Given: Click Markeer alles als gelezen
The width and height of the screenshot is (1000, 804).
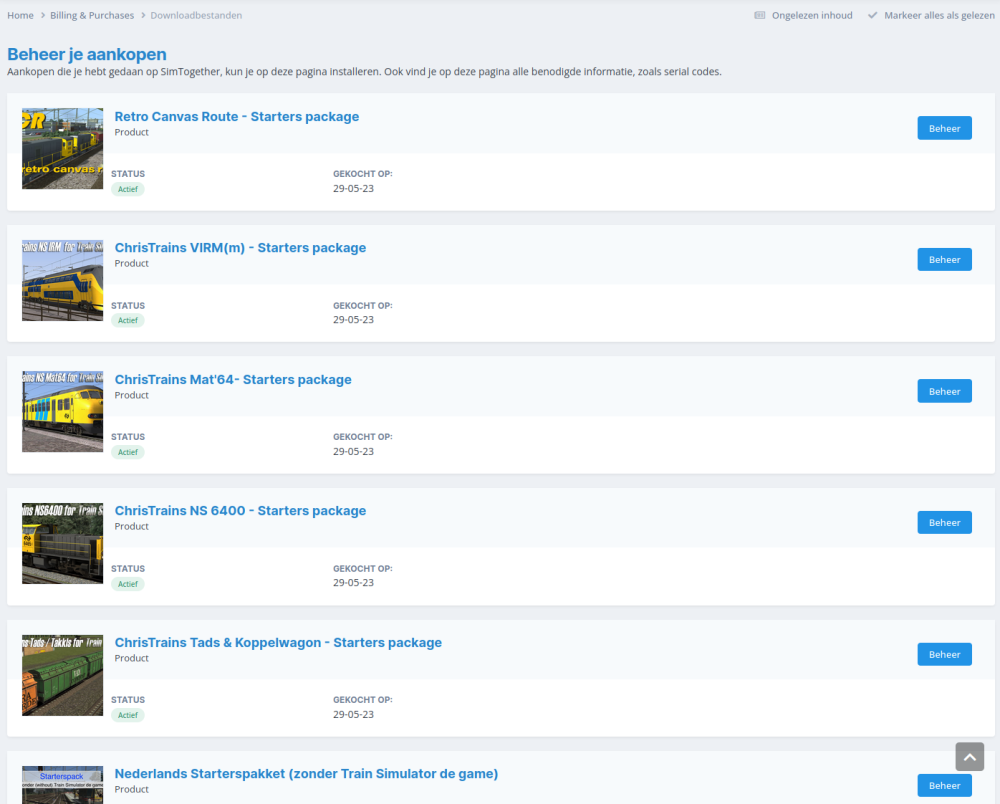Looking at the screenshot, I should [x=938, y=15].
